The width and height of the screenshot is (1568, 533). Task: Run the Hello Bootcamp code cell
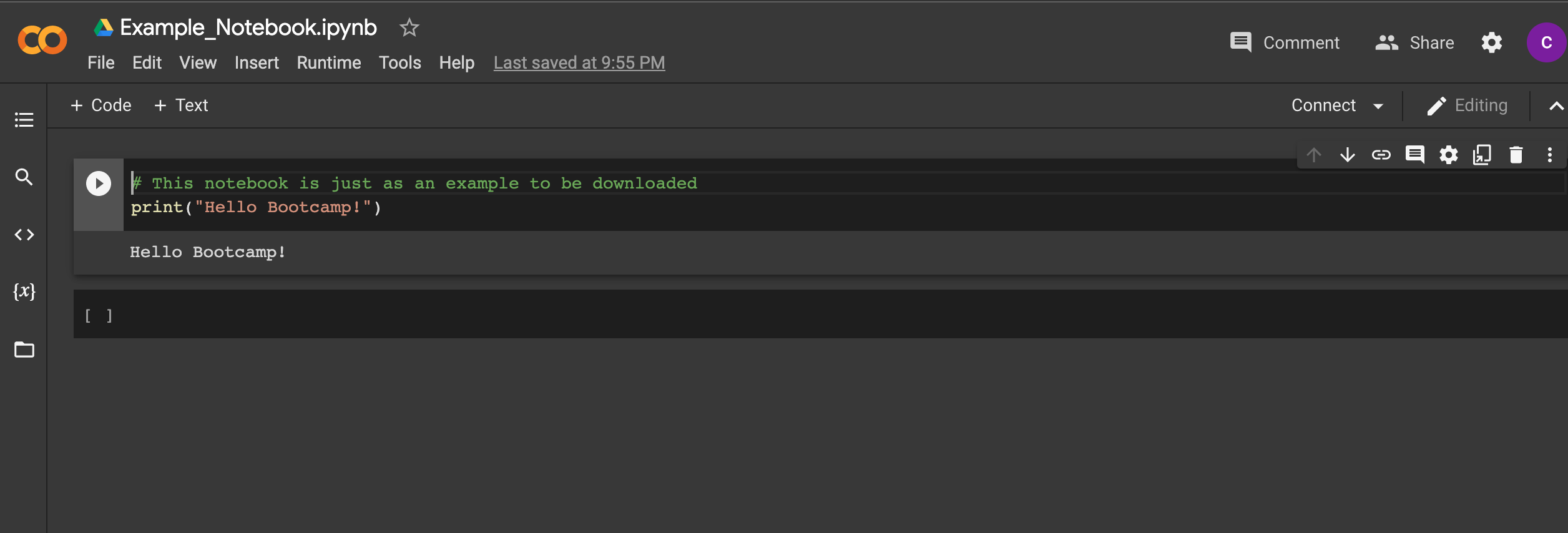coord(99,183)
